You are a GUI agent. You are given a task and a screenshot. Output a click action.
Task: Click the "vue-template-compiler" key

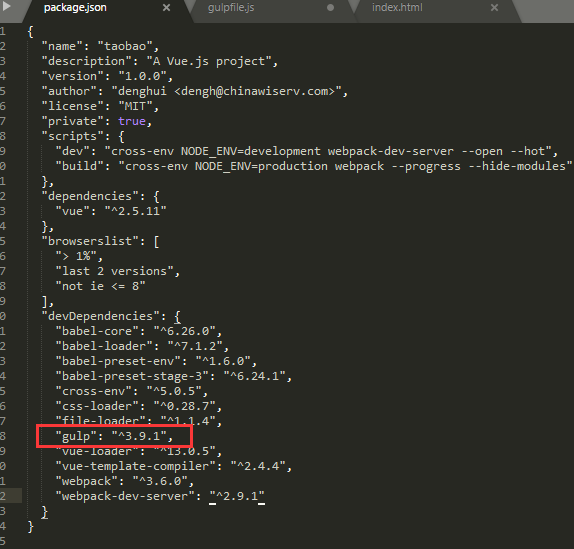(135, 466)
